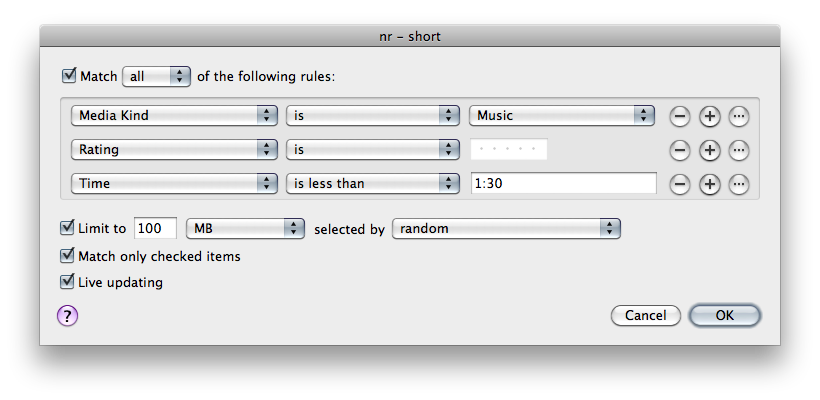This screenshot has width=820, height=400.
Task: Click the ellipsis button on Media Kind row
Action: point(738,116)
